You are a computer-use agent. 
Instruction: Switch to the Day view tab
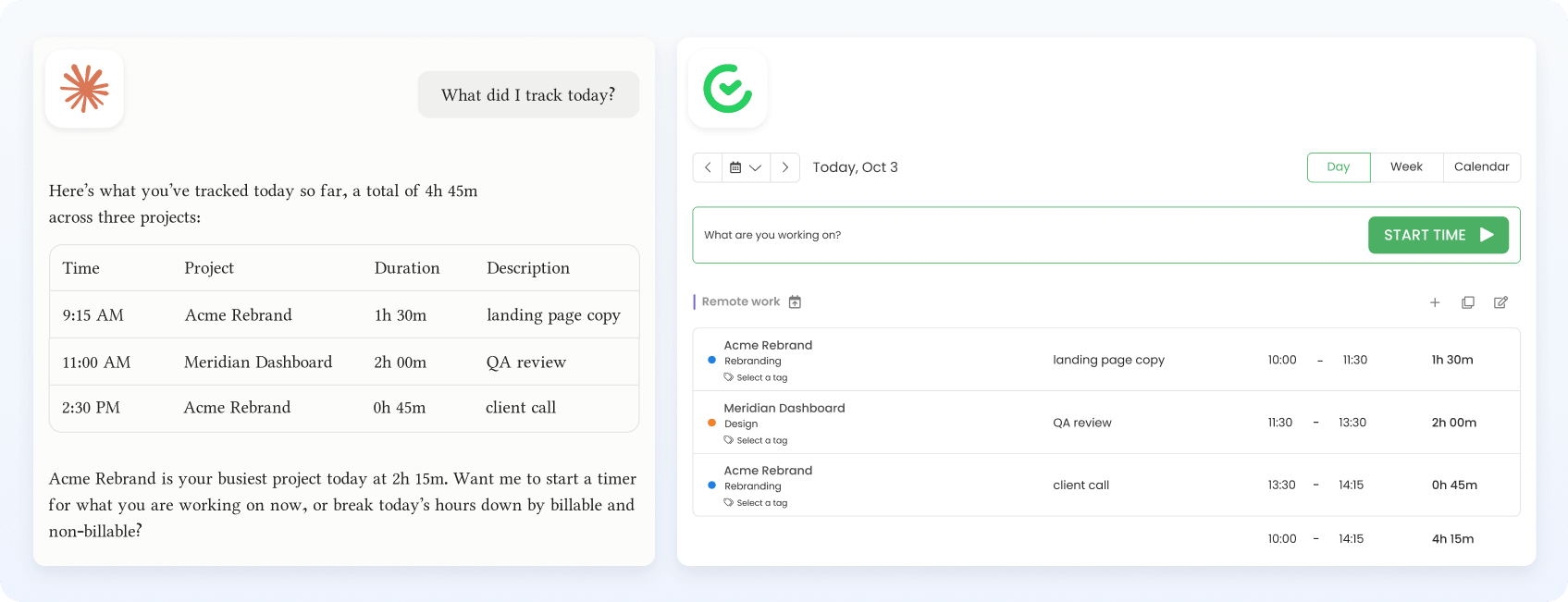coord(1339,167)
